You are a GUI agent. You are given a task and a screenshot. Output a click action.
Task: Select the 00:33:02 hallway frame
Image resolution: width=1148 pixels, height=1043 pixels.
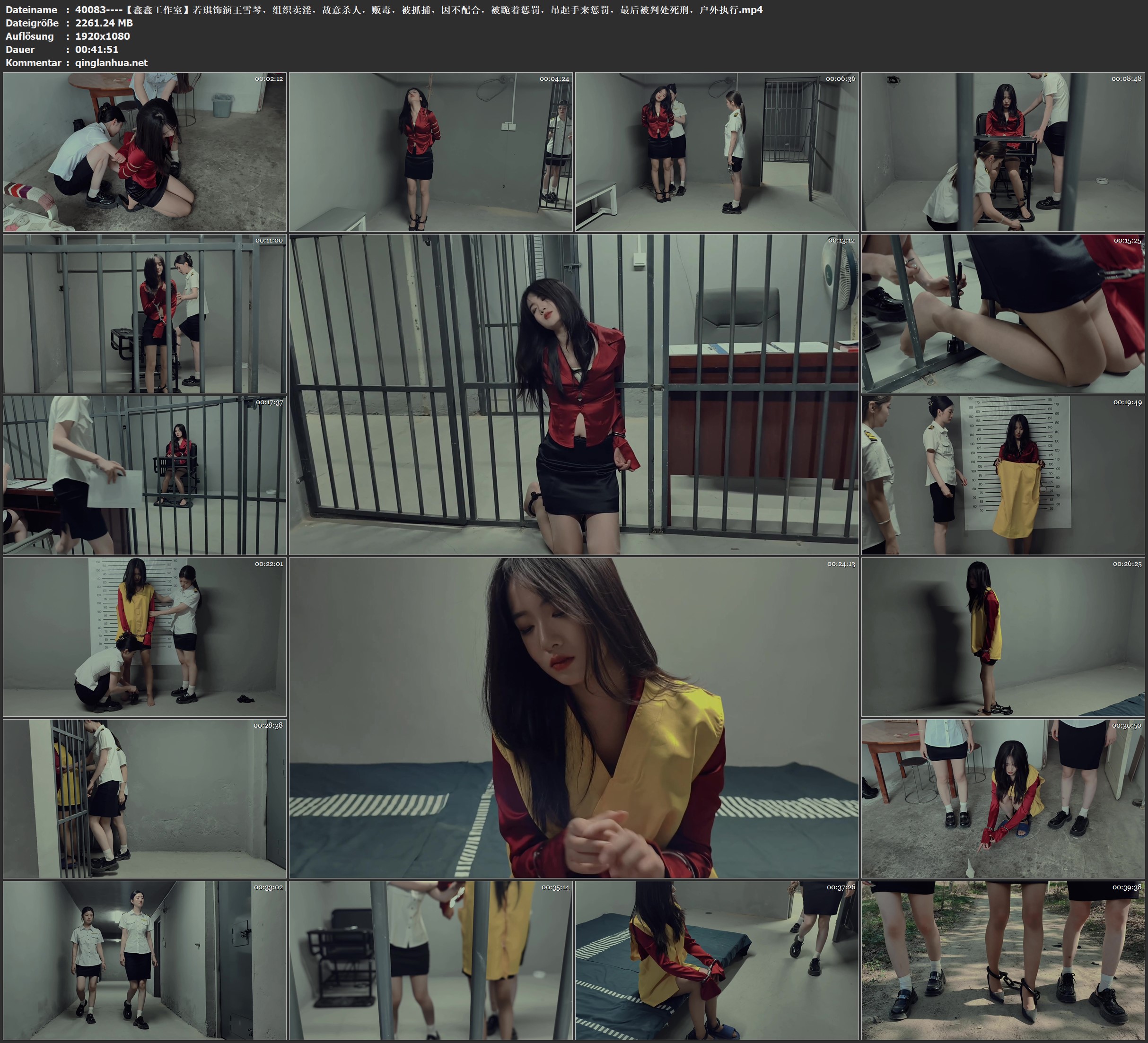(x=145, y=960)
